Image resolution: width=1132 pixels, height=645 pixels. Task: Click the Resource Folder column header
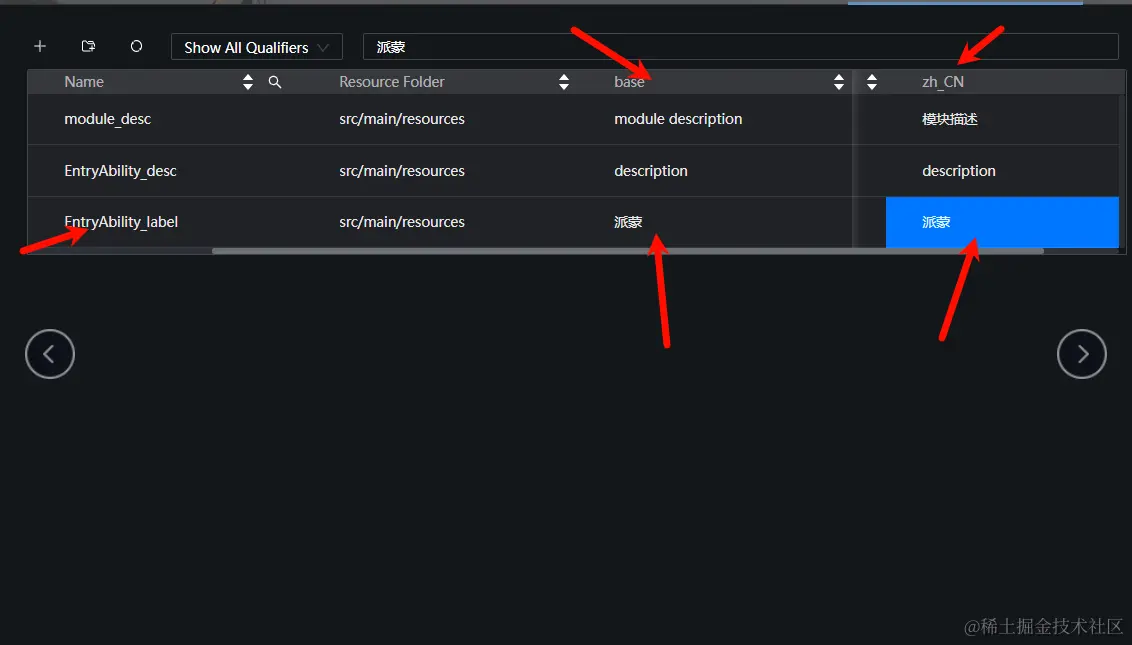[392, 82]
